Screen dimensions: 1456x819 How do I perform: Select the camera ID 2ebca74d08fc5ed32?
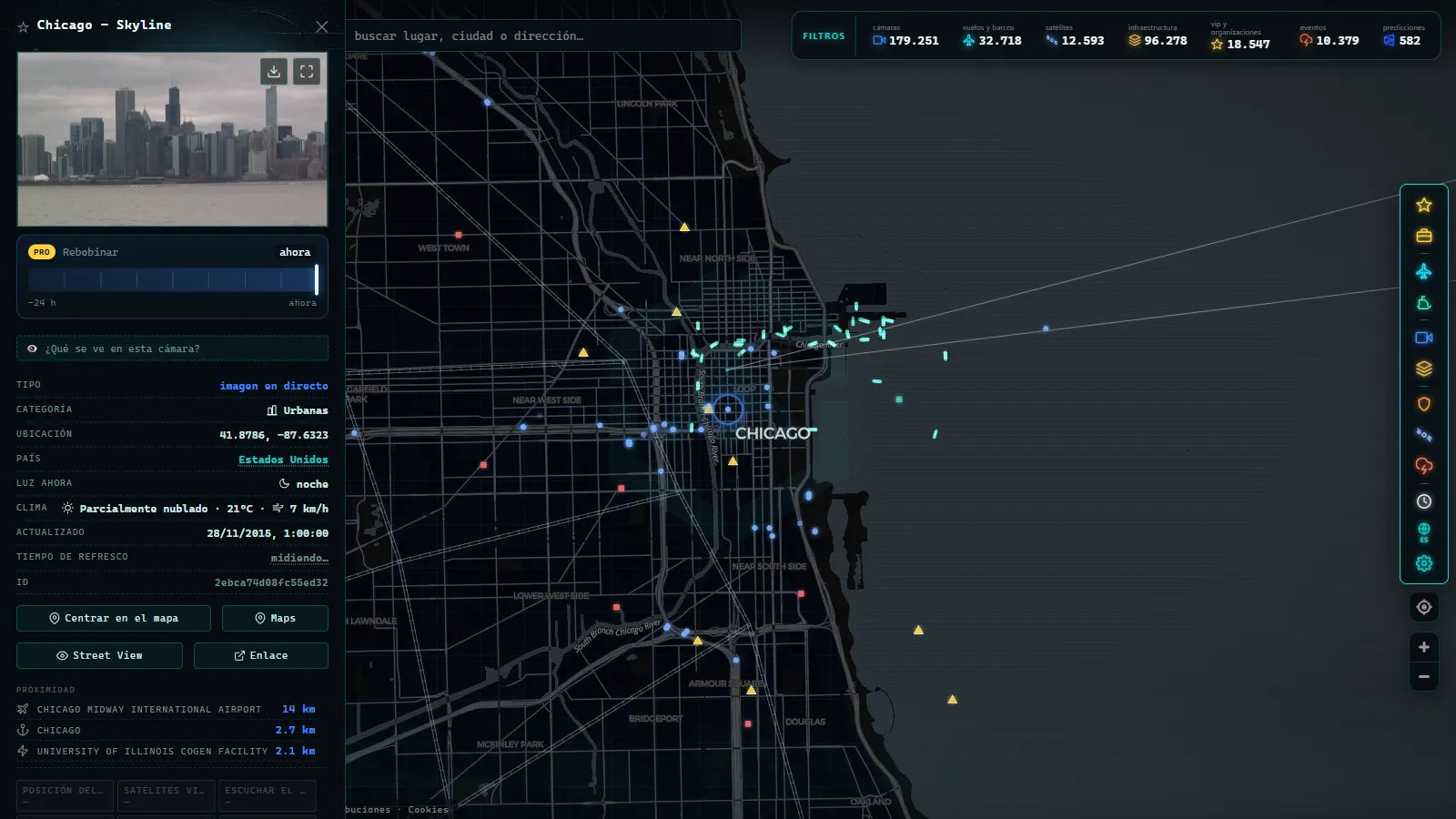[271, 582]
